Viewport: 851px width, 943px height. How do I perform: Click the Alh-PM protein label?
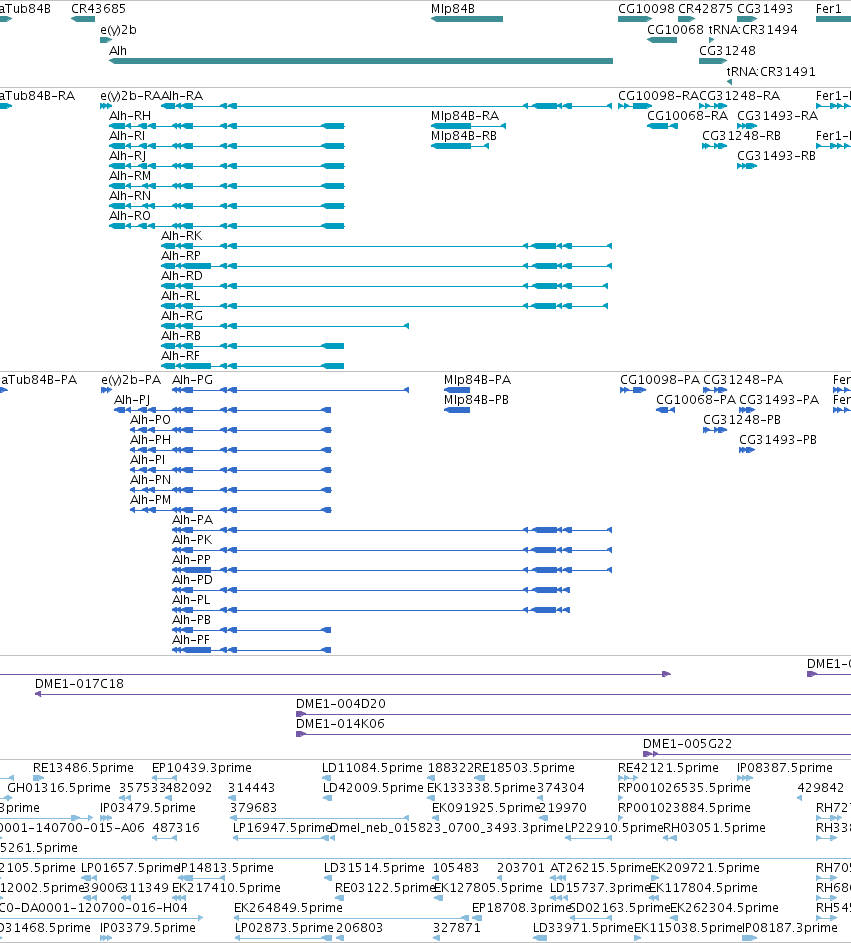tap(150, 499)
